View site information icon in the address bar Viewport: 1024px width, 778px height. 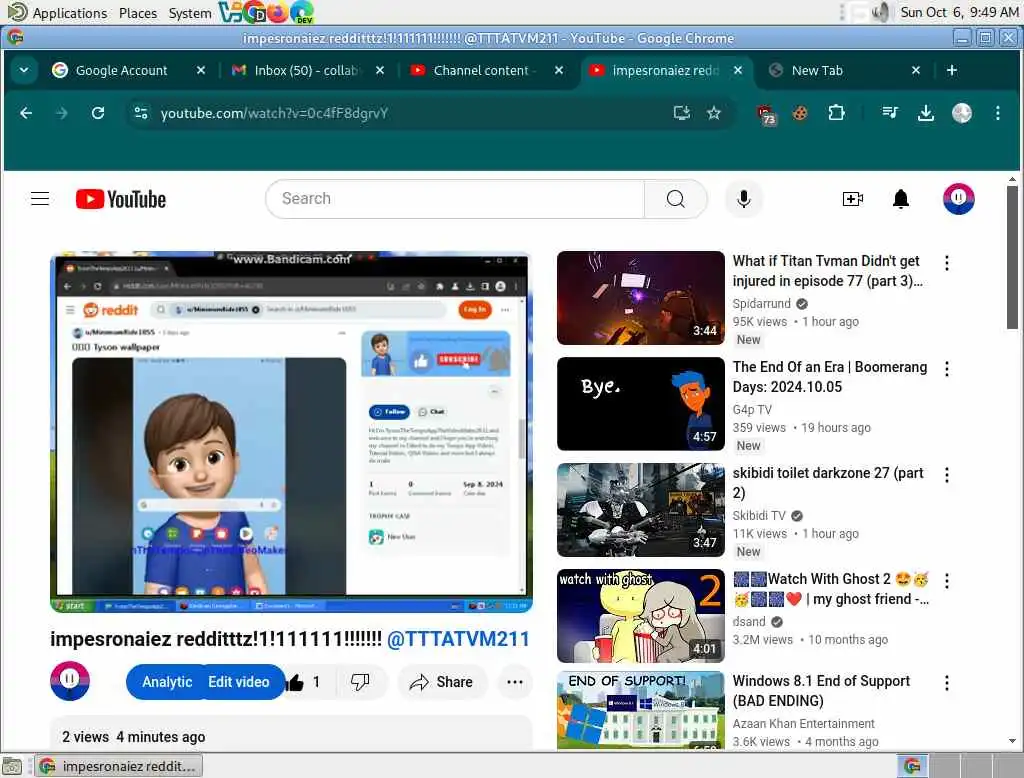(140, 113)
